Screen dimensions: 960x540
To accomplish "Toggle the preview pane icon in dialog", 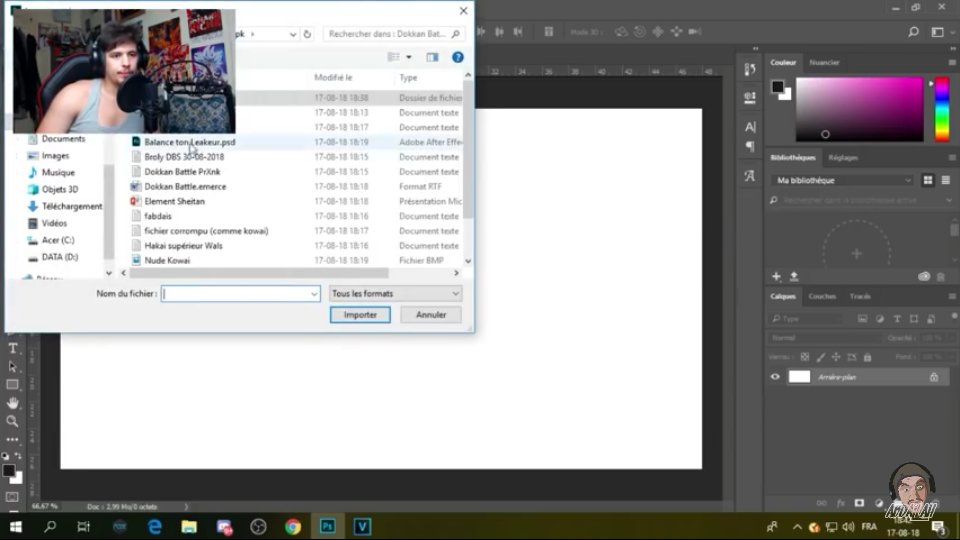I will pos(432,57).
